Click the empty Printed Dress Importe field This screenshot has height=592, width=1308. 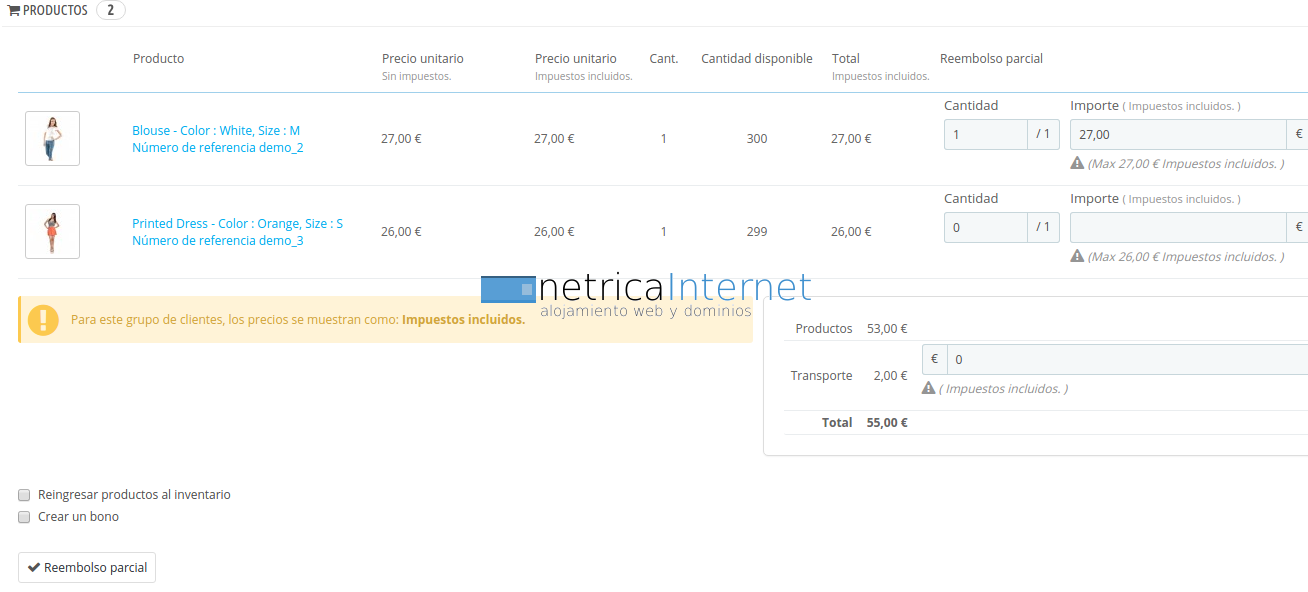tap(1177, 228)
